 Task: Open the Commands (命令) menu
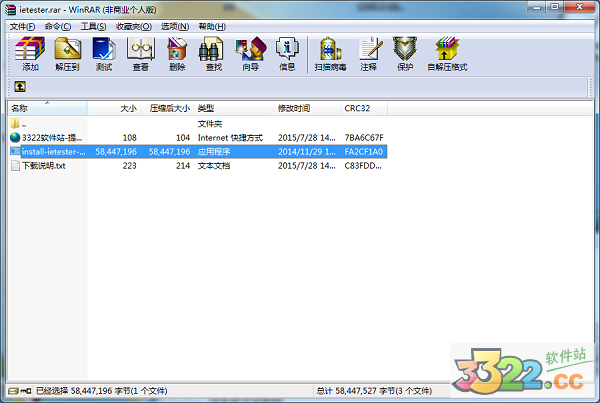58,26
